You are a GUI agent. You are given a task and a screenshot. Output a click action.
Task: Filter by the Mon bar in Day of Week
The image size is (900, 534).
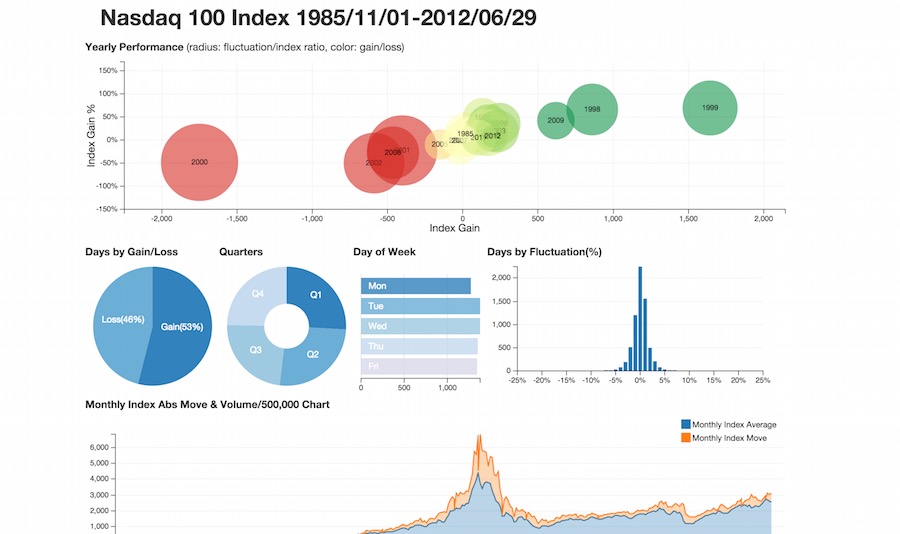pyautogui.click(x=416, y=286)
